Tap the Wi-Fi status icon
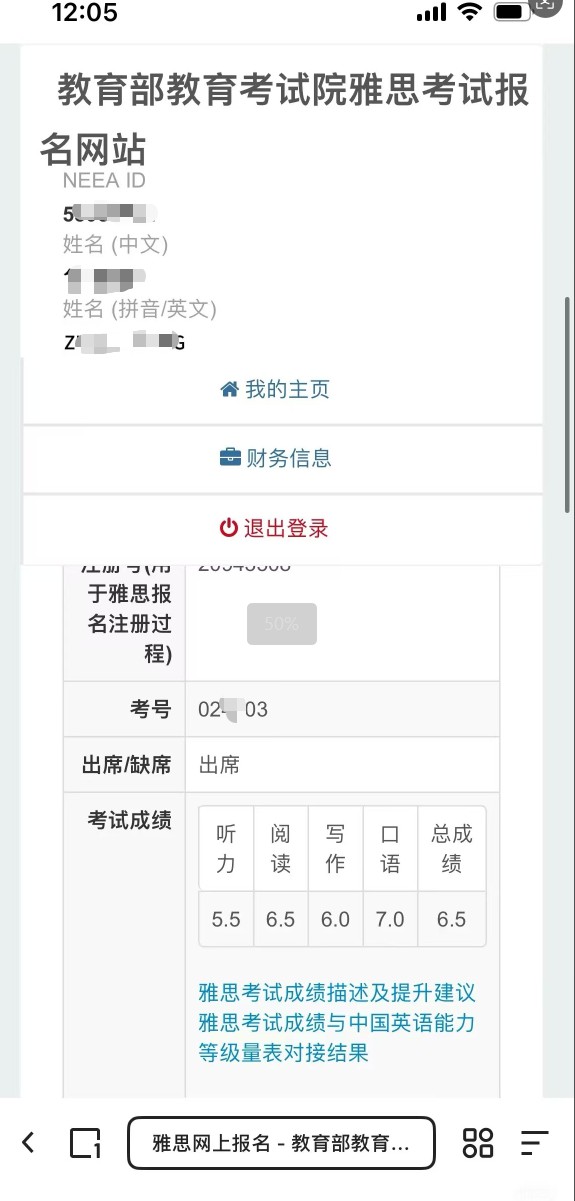 click(469, 13)
